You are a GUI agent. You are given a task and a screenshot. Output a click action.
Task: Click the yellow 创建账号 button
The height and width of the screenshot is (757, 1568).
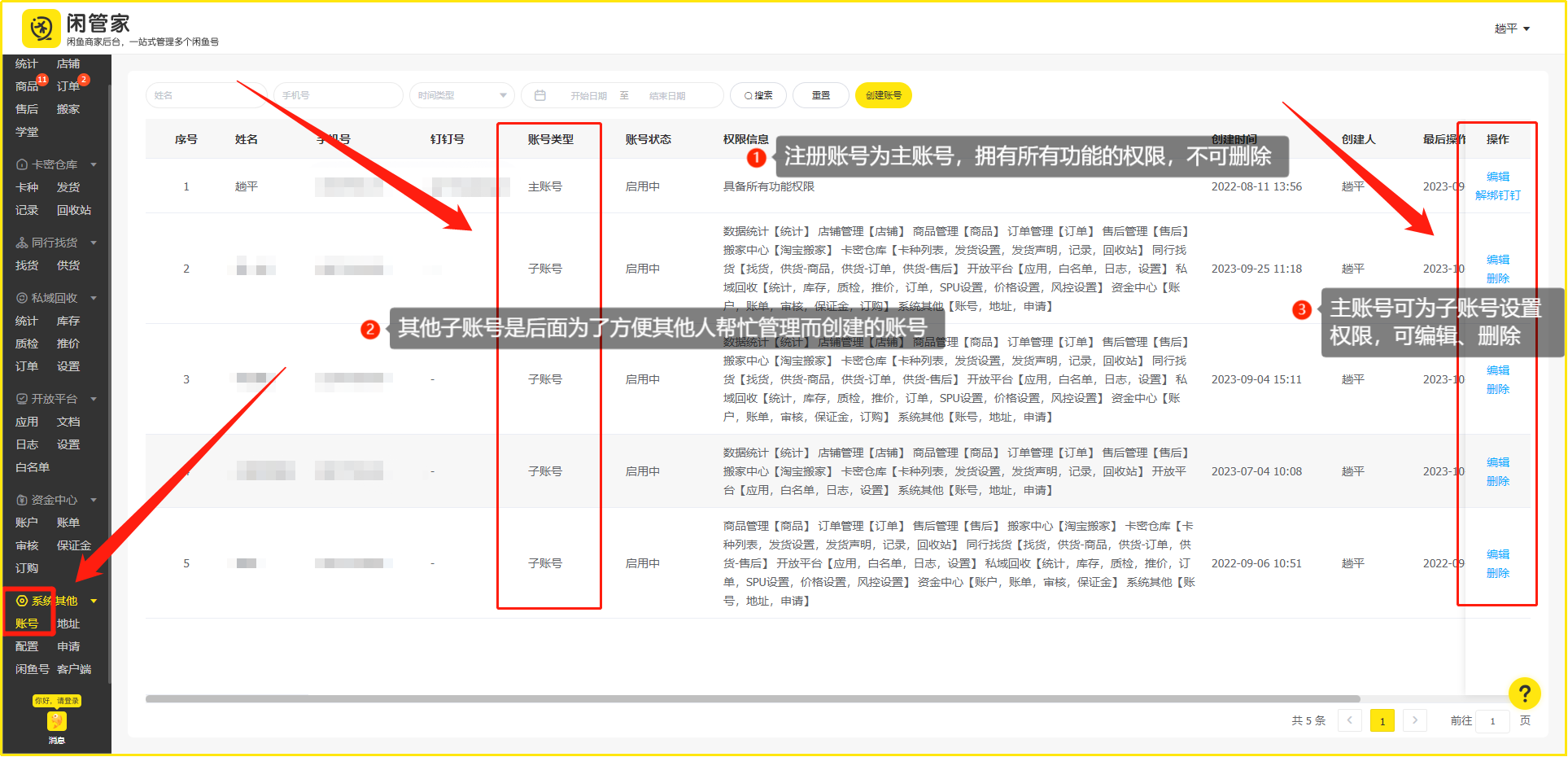click(x=883, y=95)
